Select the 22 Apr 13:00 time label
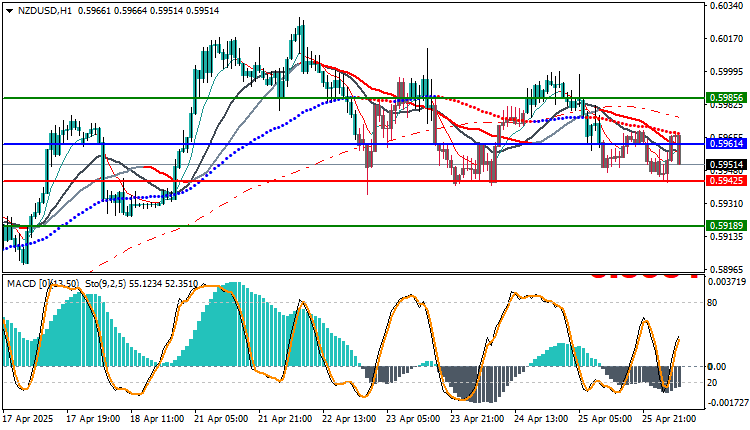This screenshot has height=430, width=750. coord(350,419)
